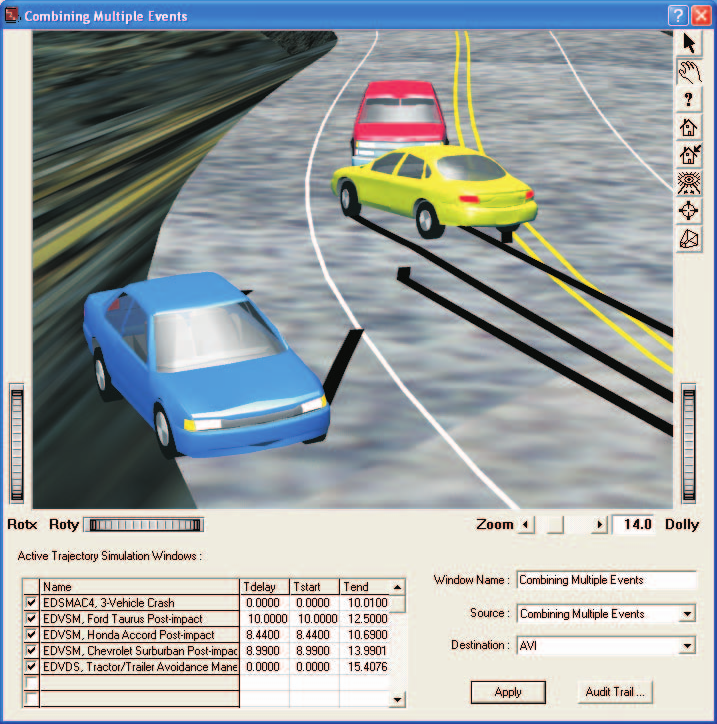Click the red vehicle in 3D view
The width and height of the screenshot is (717, 724).
point(399,115)
